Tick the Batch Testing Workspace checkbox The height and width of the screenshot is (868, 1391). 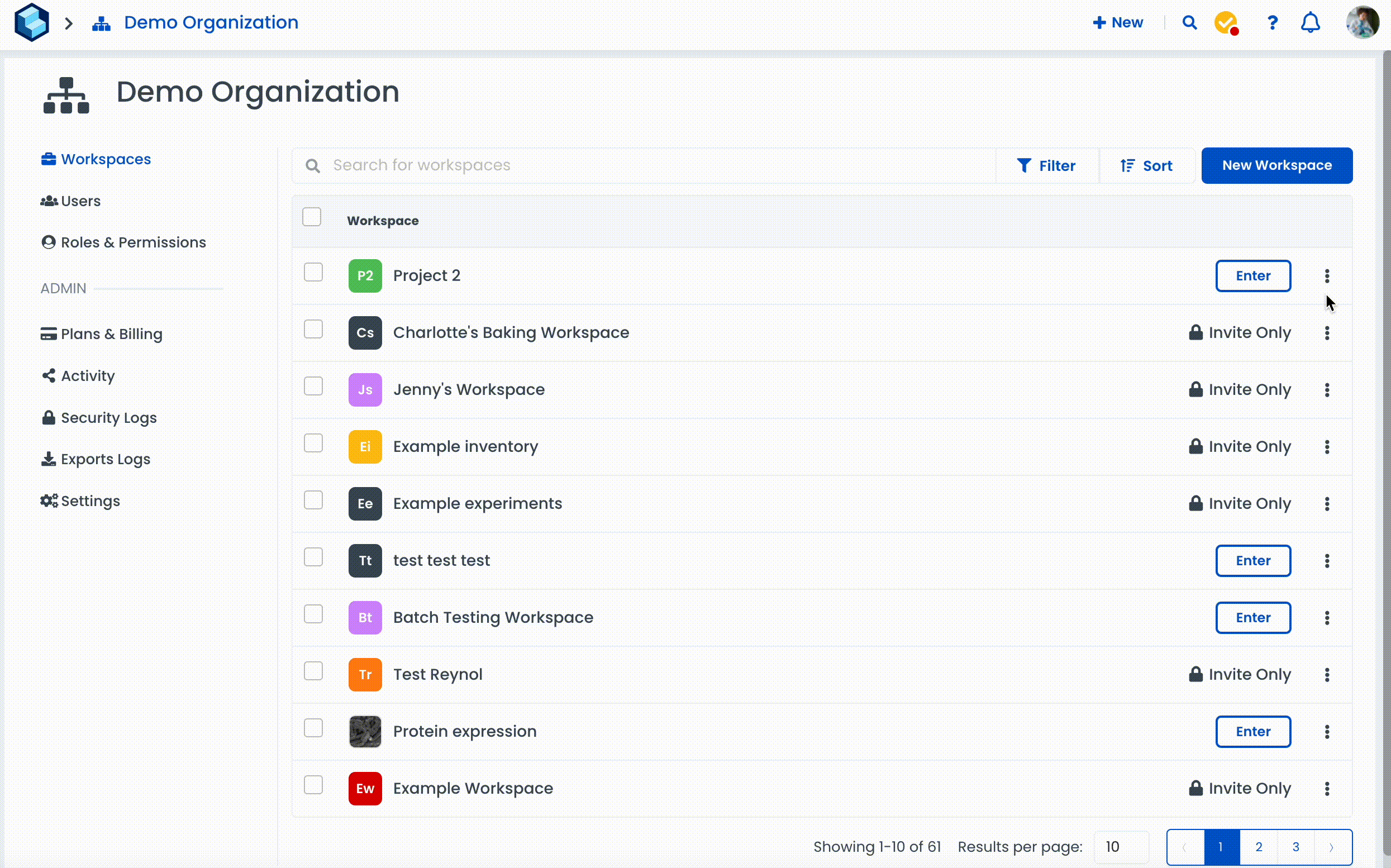point(313,614)
